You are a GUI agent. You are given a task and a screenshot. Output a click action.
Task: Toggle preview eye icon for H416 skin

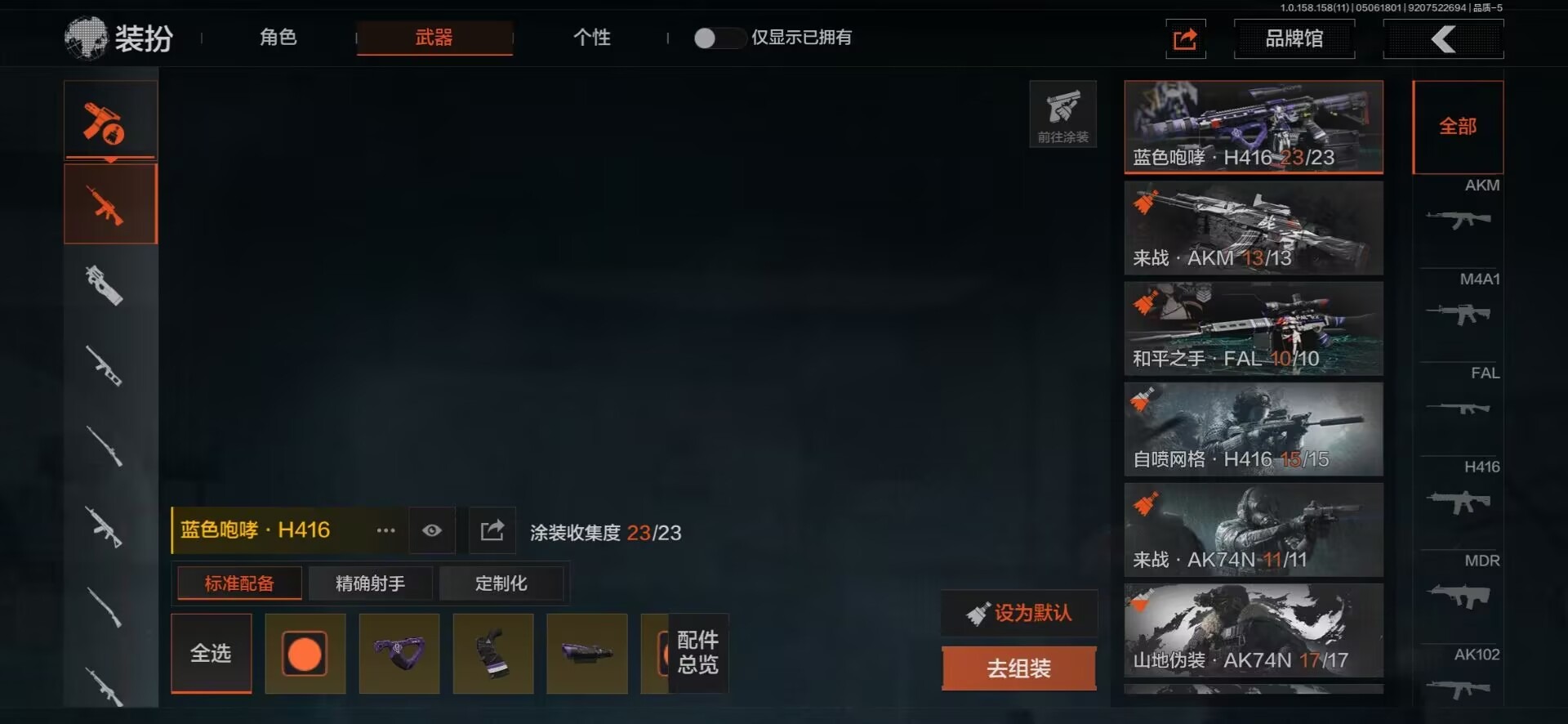coord(432,530)
